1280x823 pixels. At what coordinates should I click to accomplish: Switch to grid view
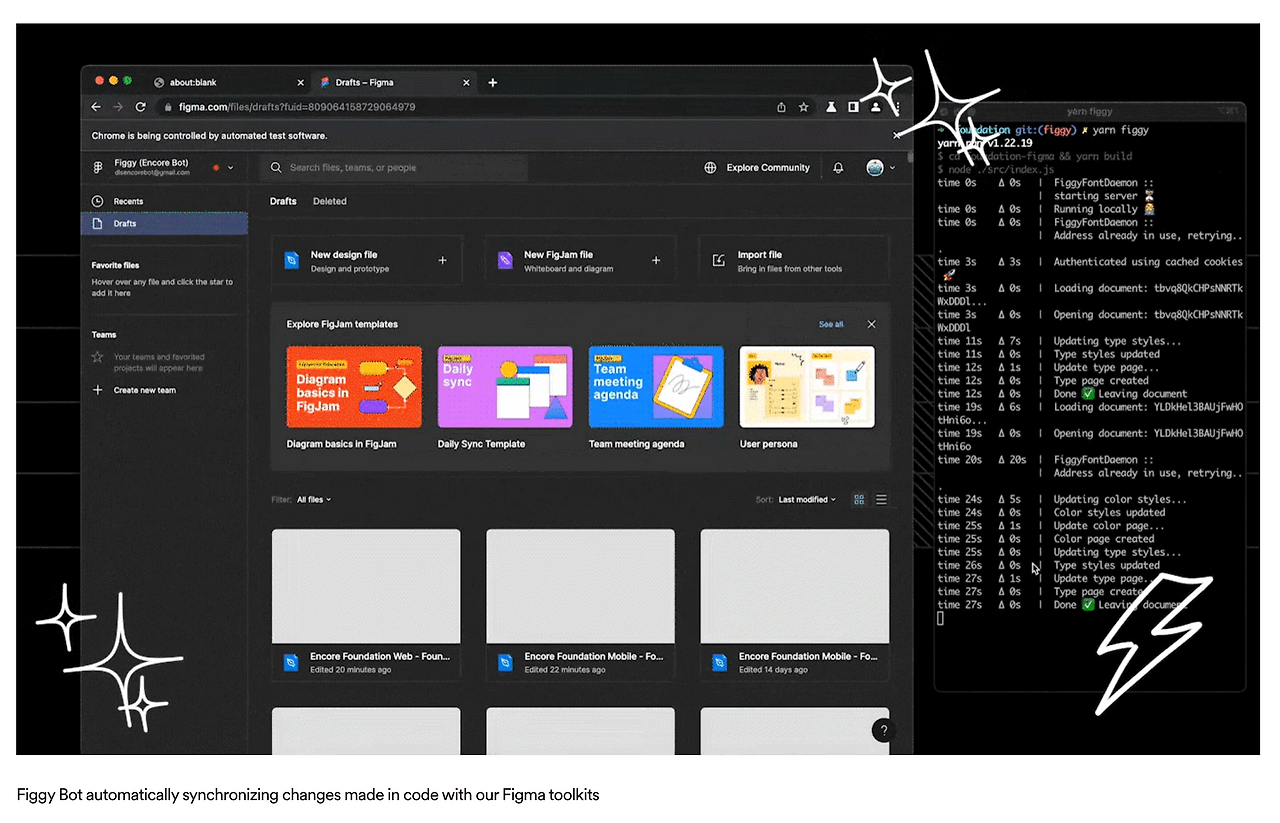click(x=859, y=499)
